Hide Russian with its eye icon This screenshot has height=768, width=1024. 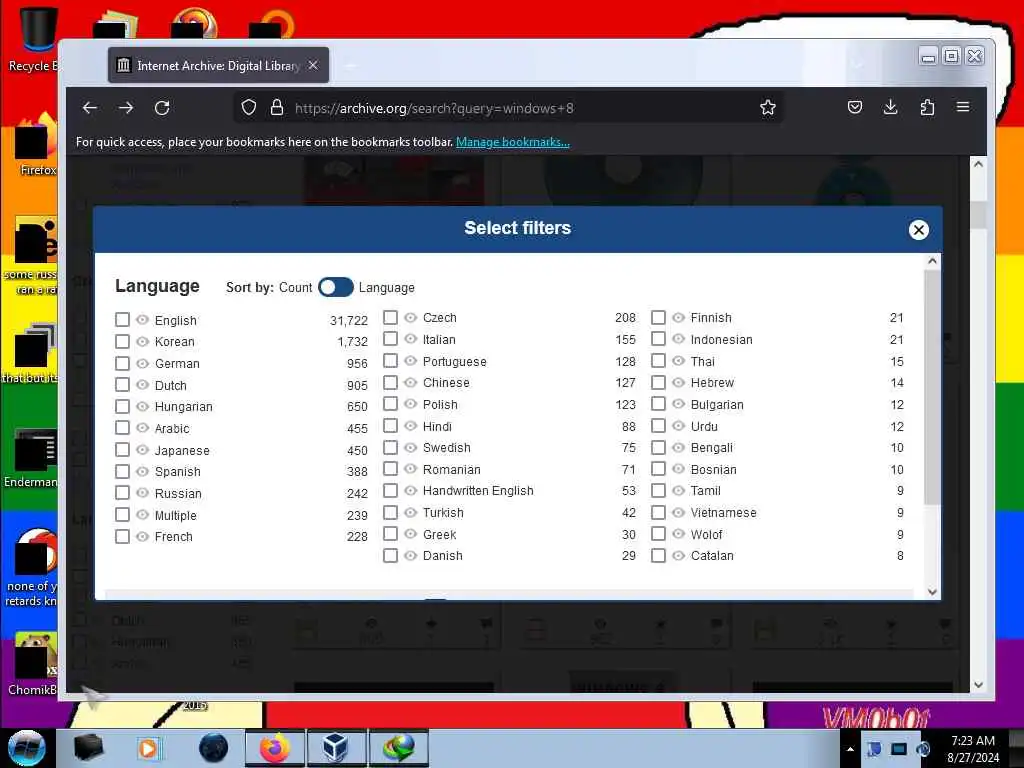[142, 493]
